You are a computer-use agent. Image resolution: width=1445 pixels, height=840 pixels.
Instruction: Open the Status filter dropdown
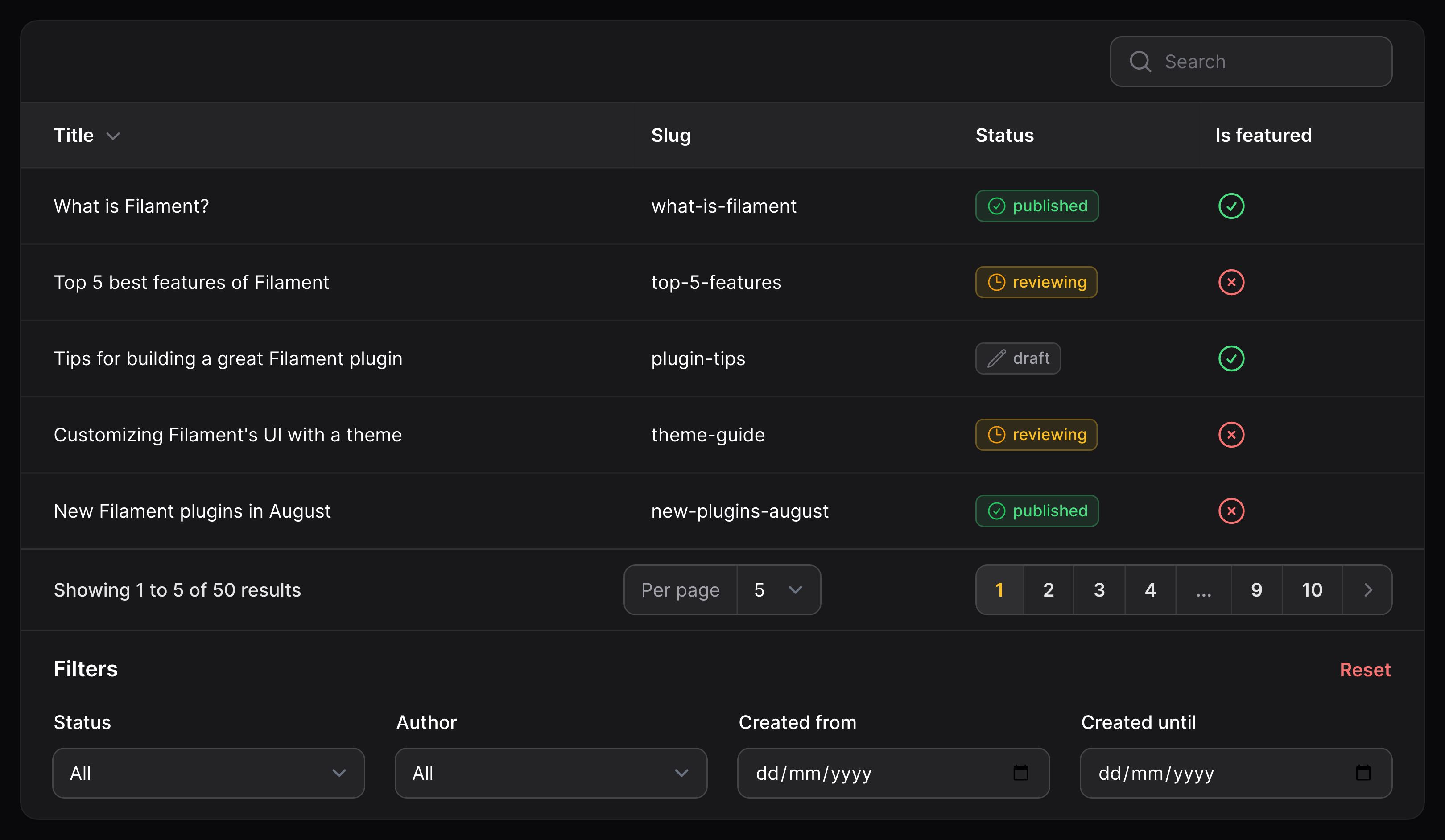[209, 773]
